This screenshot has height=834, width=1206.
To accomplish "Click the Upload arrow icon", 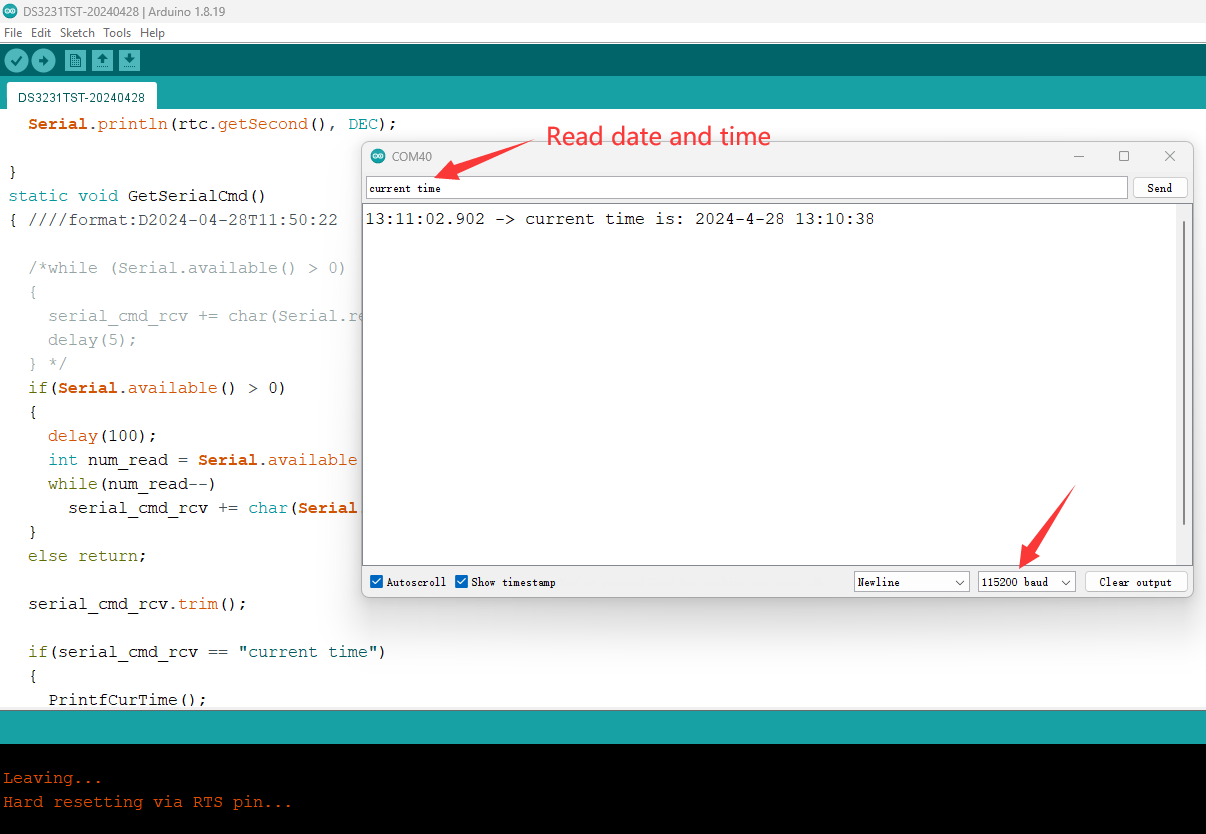I will pos(43,61).
